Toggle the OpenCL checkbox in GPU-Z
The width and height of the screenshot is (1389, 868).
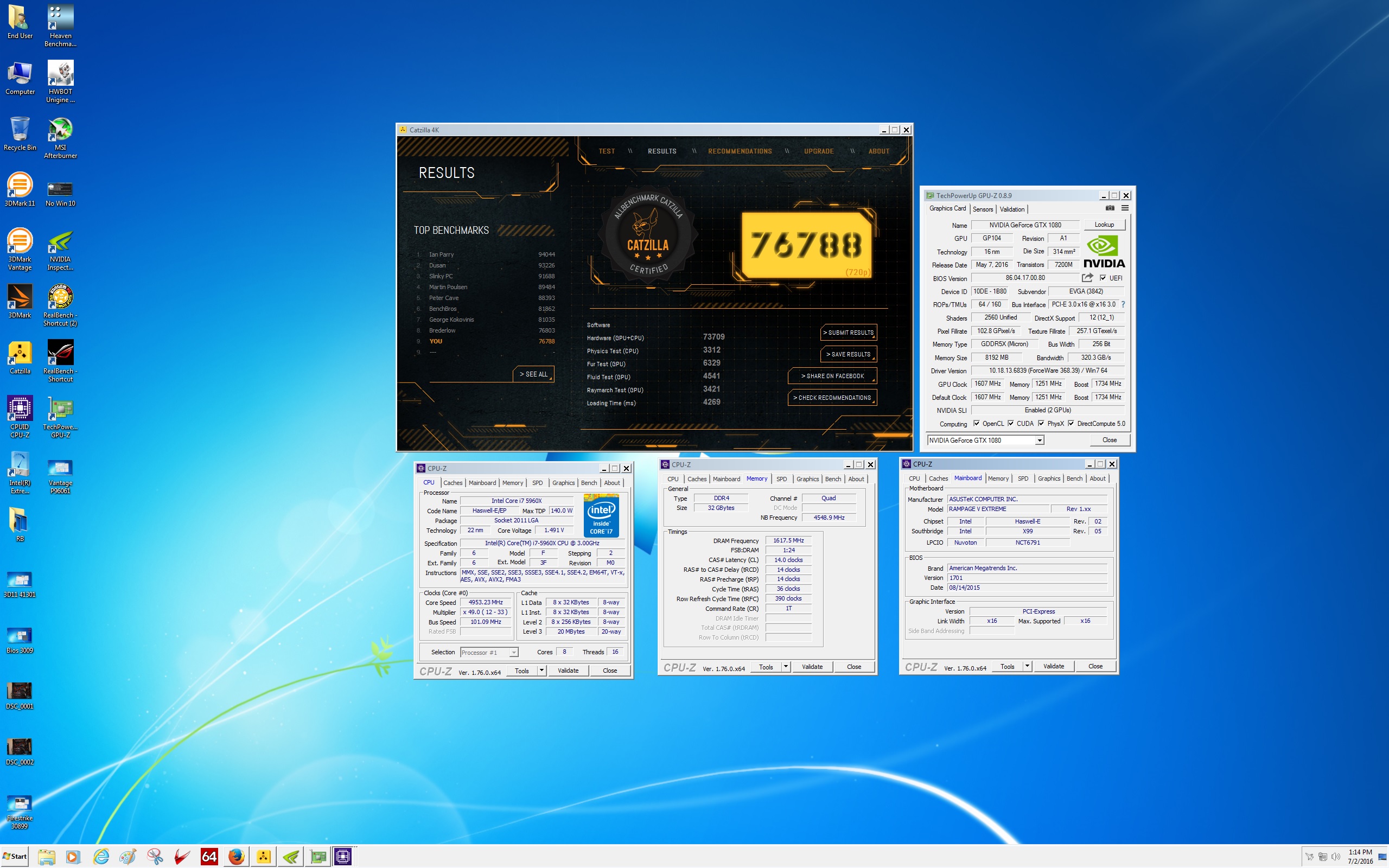point(976,424)
